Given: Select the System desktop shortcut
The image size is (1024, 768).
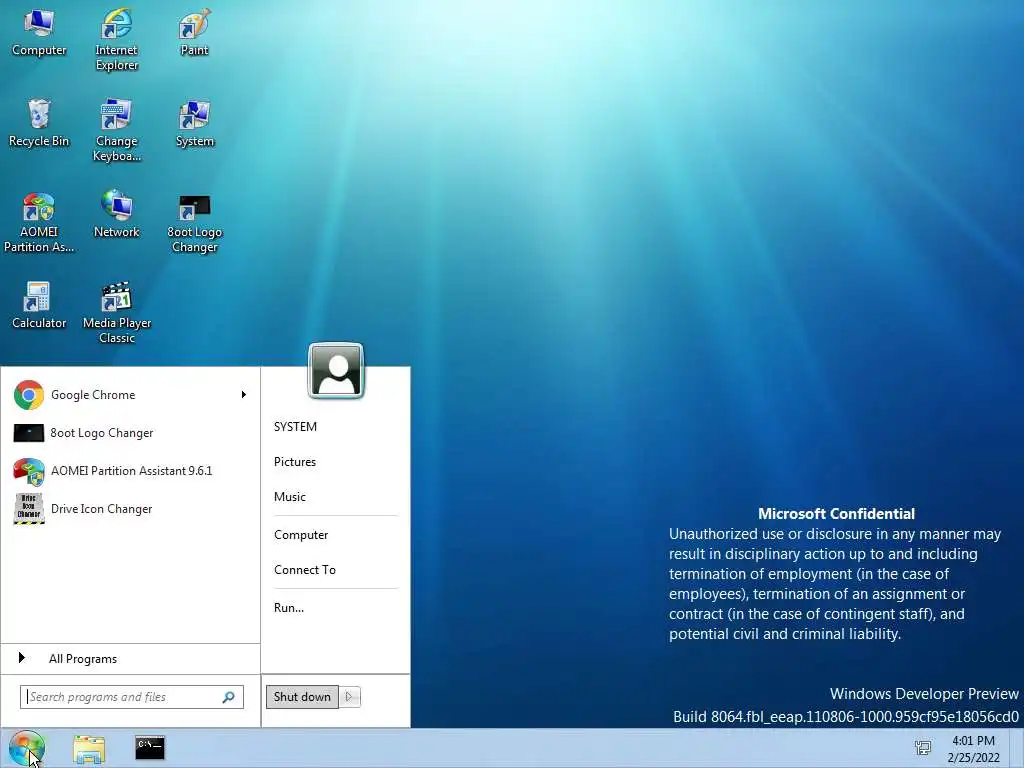Looking at the screenshot, I should [x=194, y=123].
